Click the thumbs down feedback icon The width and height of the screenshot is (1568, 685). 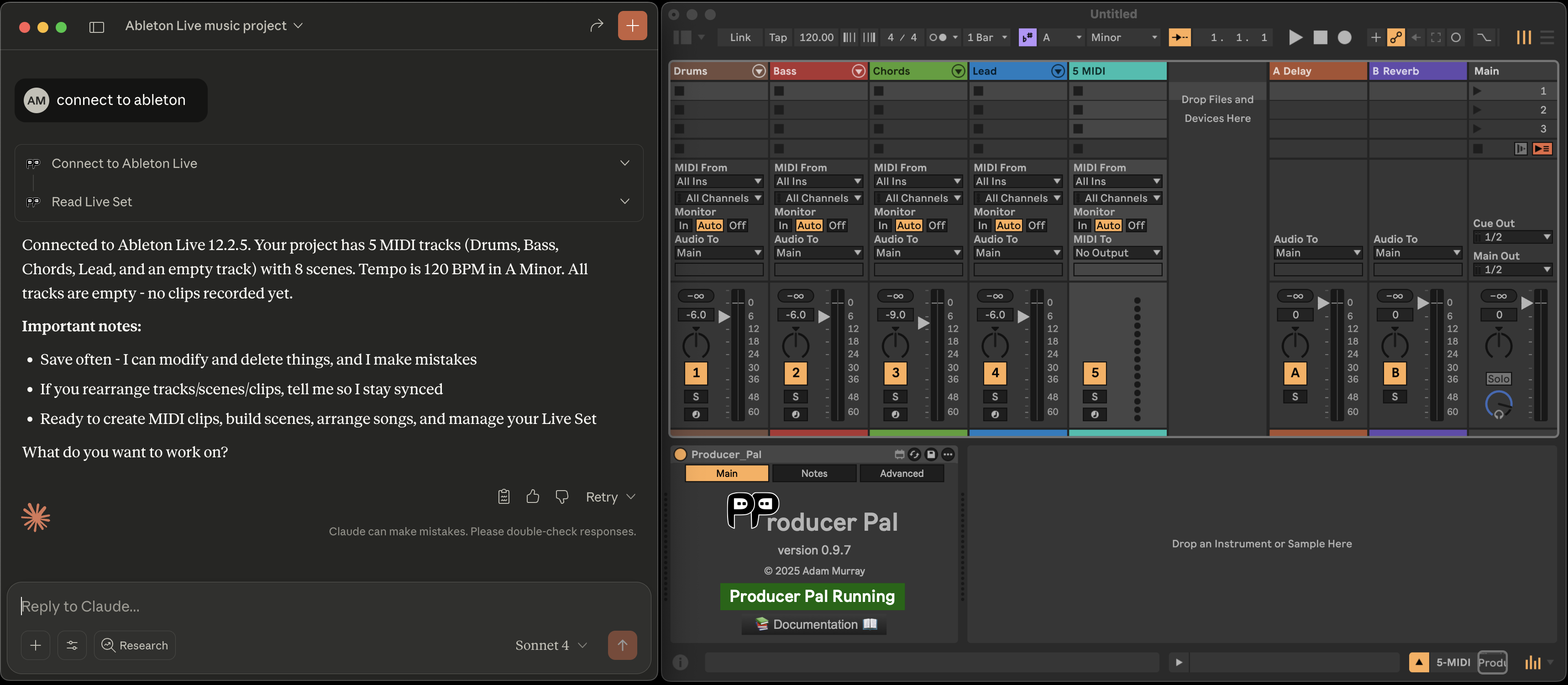tap(562, 497)
